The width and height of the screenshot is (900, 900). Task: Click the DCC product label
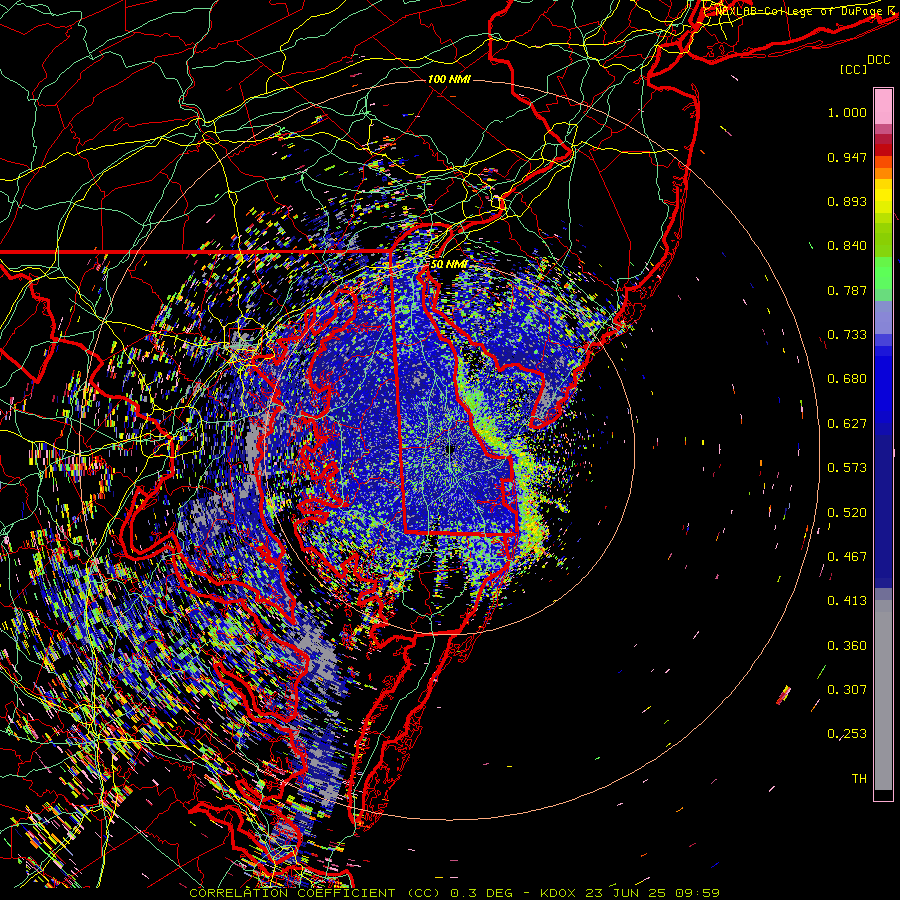pyautogui.click(x=878, y=59)
